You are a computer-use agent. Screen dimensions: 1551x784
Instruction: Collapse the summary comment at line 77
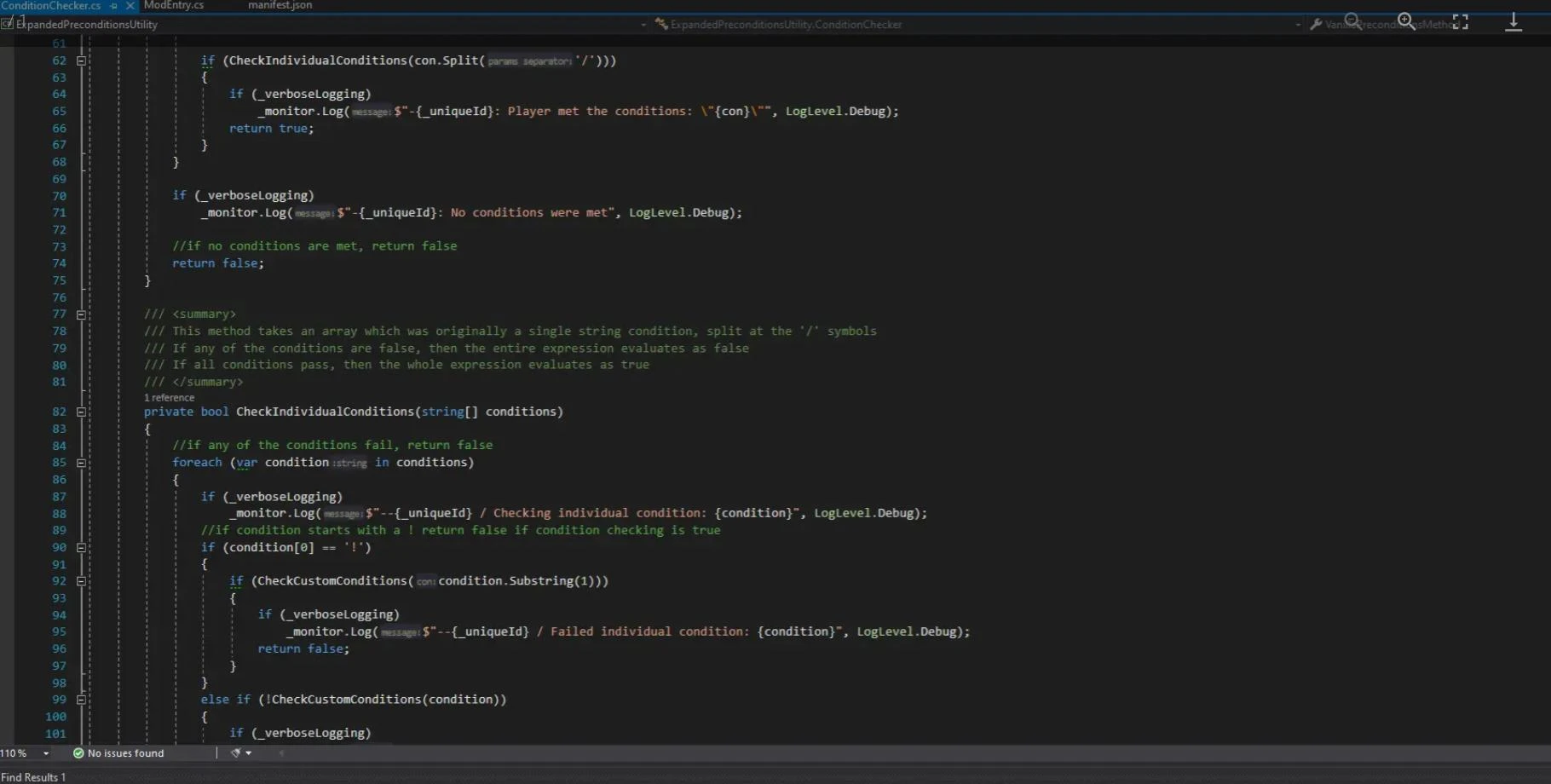(x=82, y=314)
